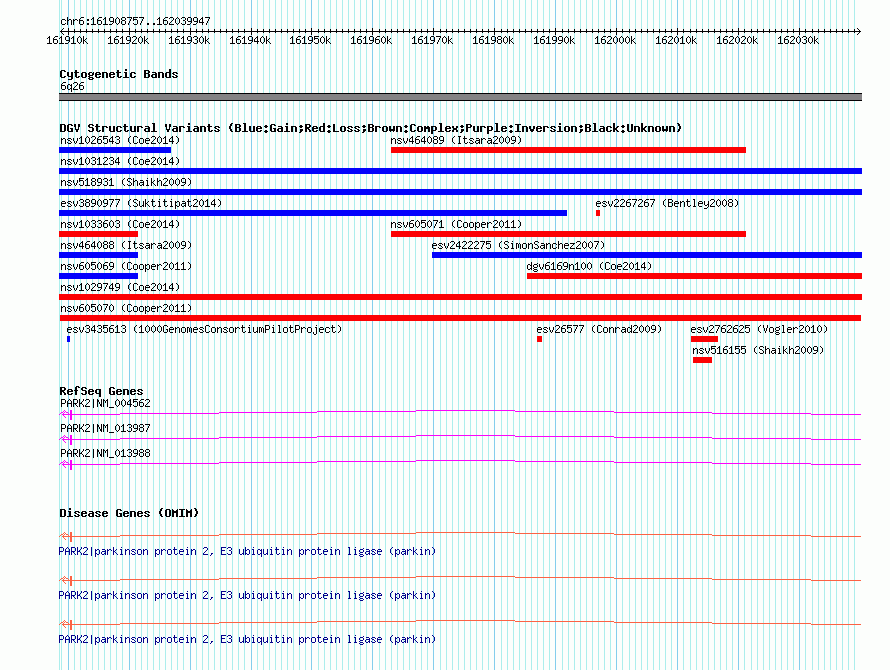890x670 pixels.
Task: Click nsv605069 (Cooper2011) blue bar
Action: [98, 276]
